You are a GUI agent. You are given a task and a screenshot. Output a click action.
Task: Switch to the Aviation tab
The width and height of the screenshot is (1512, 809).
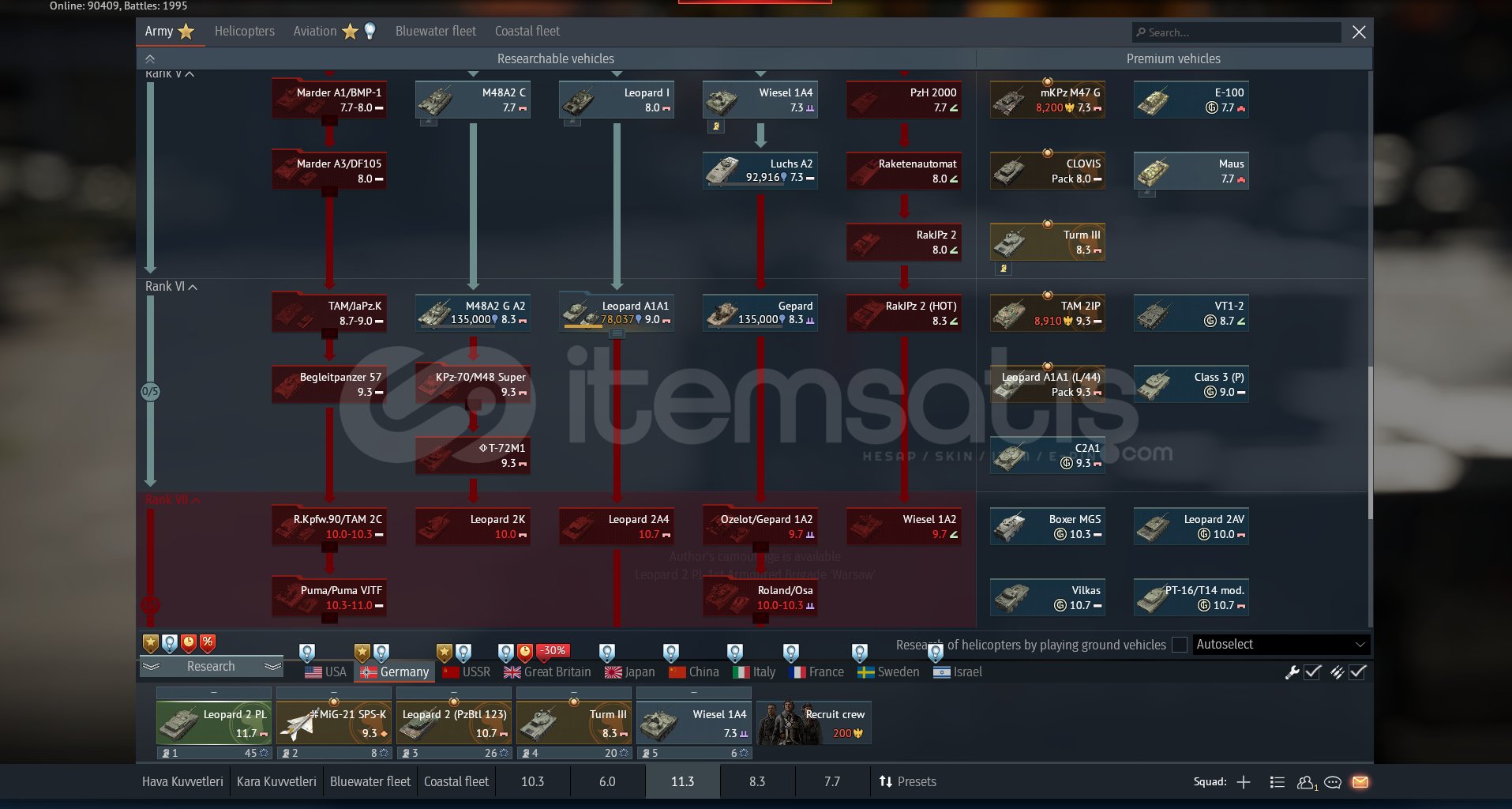click(x=315, y=32)
